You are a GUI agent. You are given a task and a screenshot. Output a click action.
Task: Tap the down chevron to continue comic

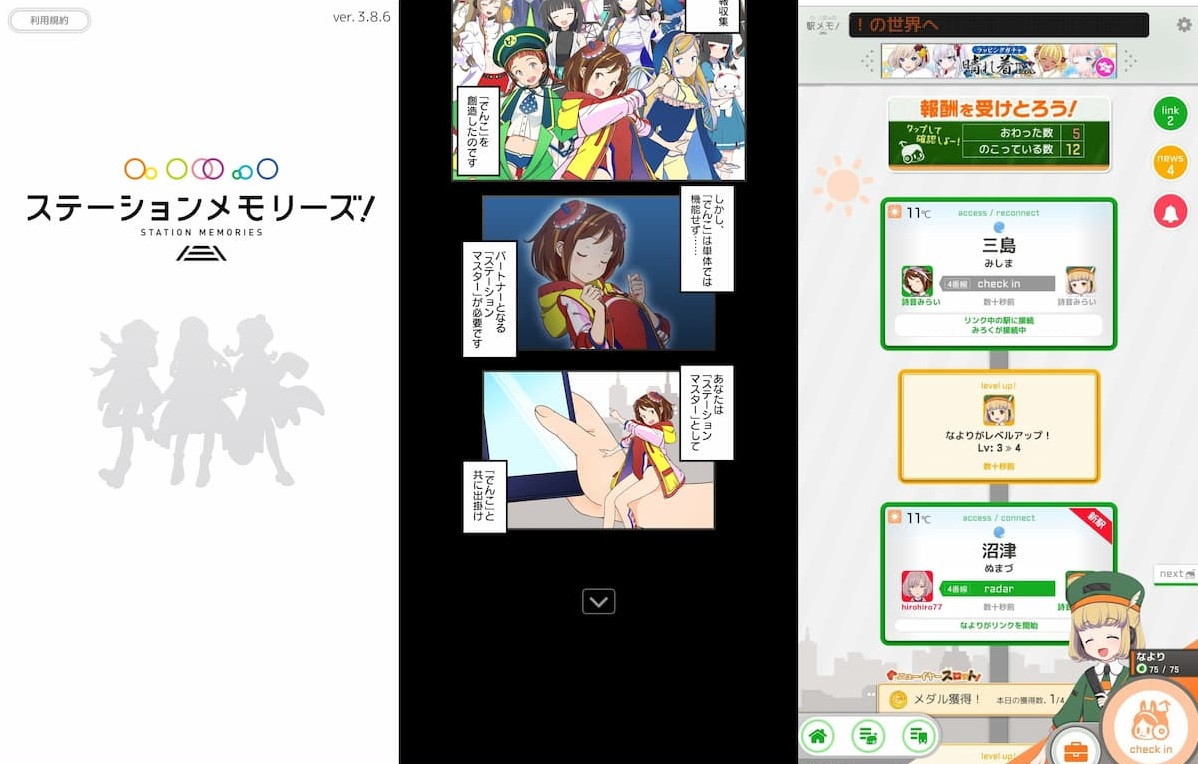tap(598, 601)
